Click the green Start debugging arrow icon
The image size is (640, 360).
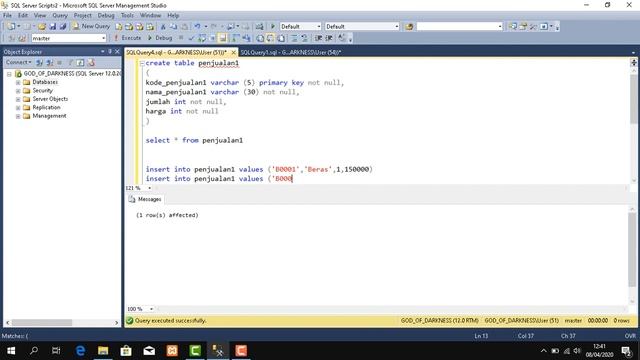pos(273,27)
